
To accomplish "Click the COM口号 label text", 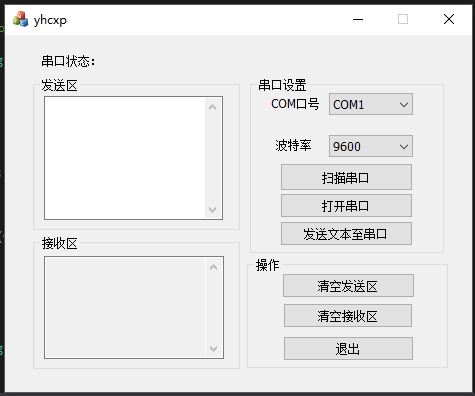I will (295, 104).
